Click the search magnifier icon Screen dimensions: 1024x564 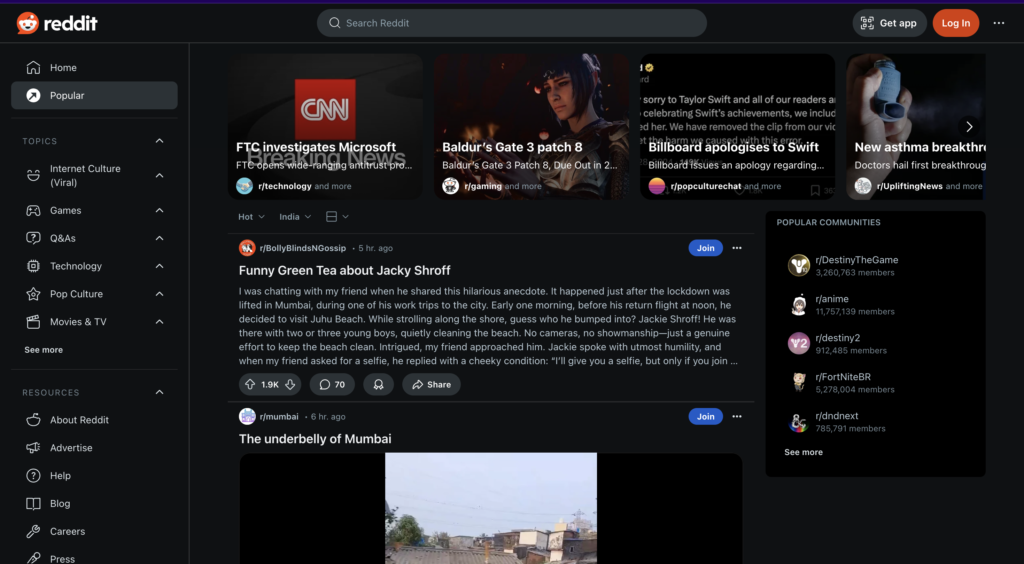coord(334,23)
